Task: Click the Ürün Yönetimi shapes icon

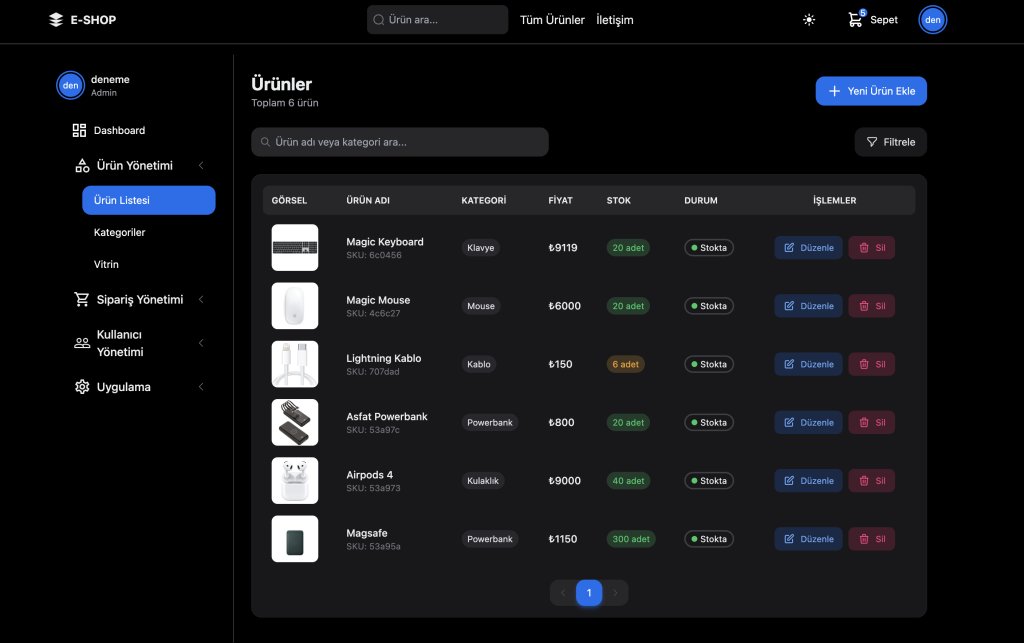Action: (x=82, y=166)
